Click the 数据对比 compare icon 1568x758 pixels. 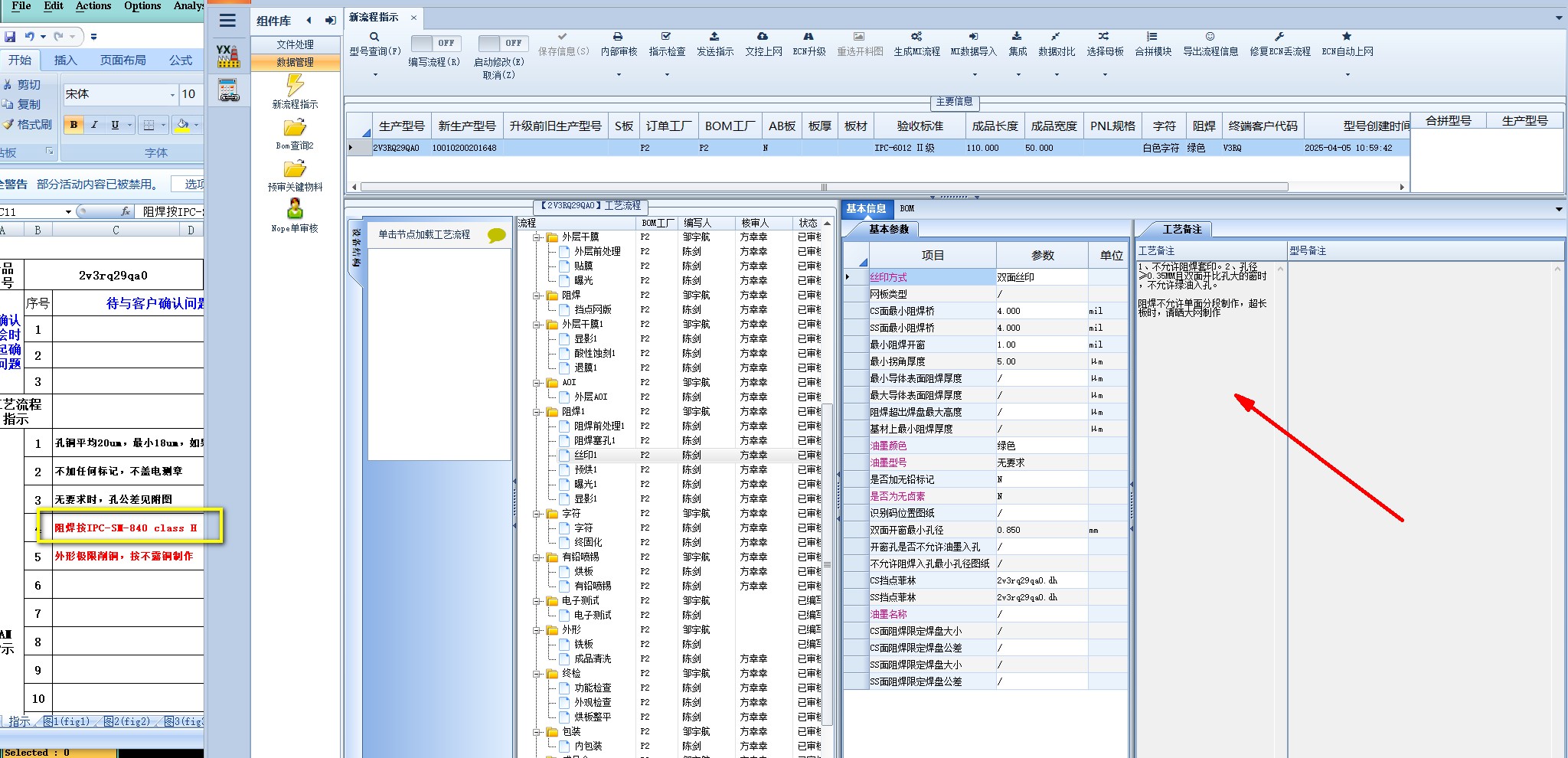[1056, 36]
